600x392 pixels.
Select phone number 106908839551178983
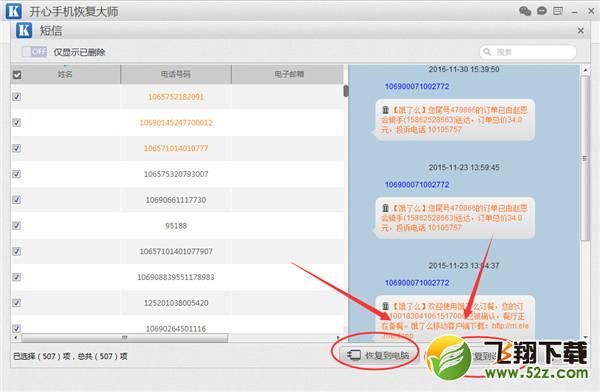tap(176, 277)
